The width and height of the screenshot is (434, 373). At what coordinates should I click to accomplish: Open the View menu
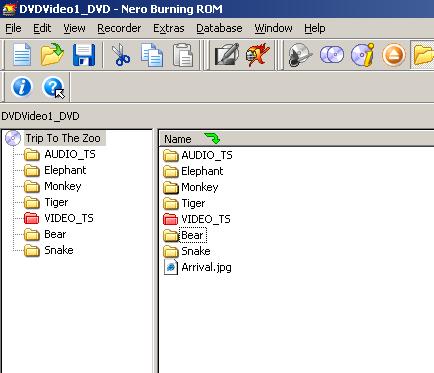tap(74, 28)
